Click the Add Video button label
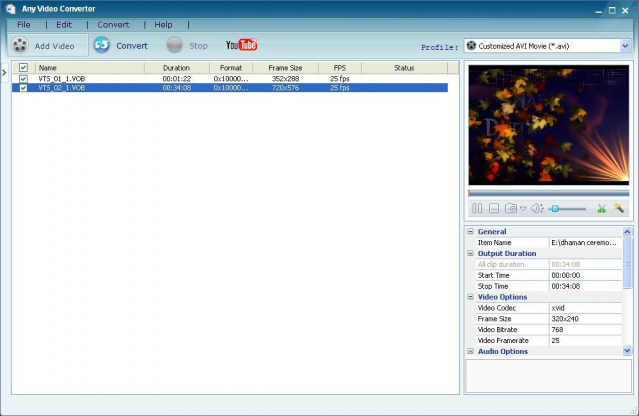The width and height of the screenshot is (639, 416). [54, 46]
